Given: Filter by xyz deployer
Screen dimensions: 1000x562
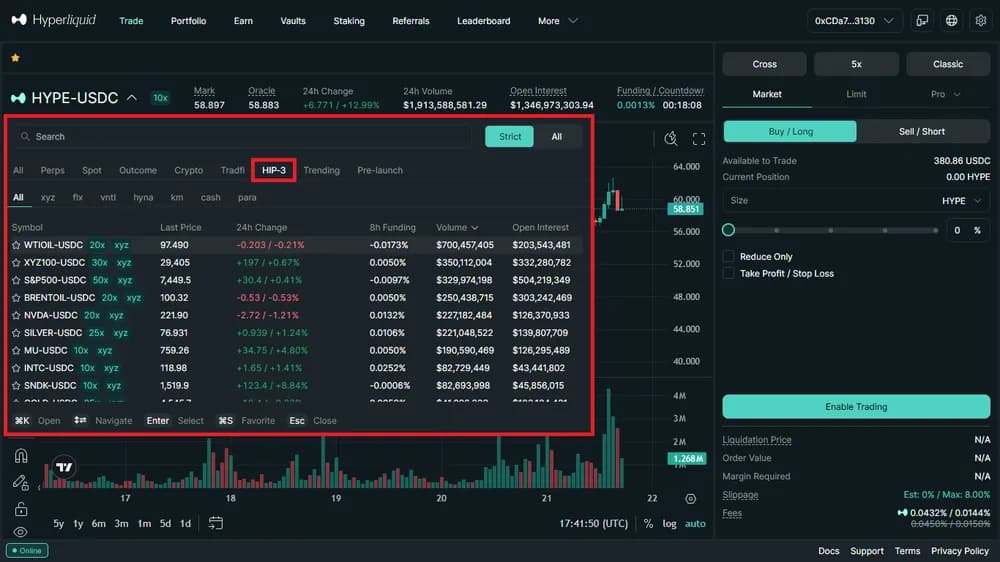Looking at the screenshot, I should [x=48, y=198].
